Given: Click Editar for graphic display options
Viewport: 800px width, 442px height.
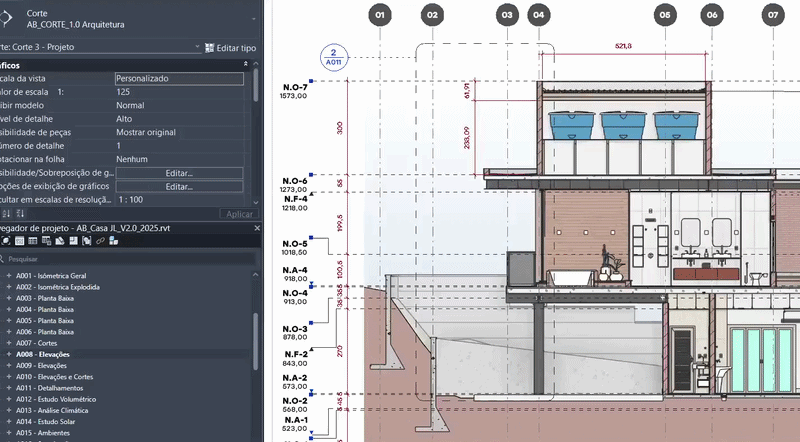Looking at the screenshot, I should [179, 186].
